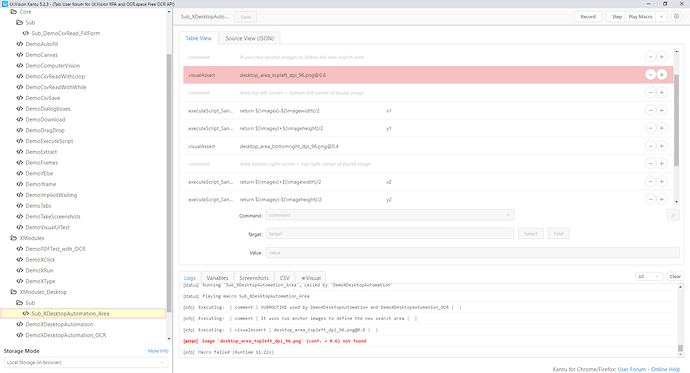
Task: Open the Logs tab
Action: click(x=190, y=278)
